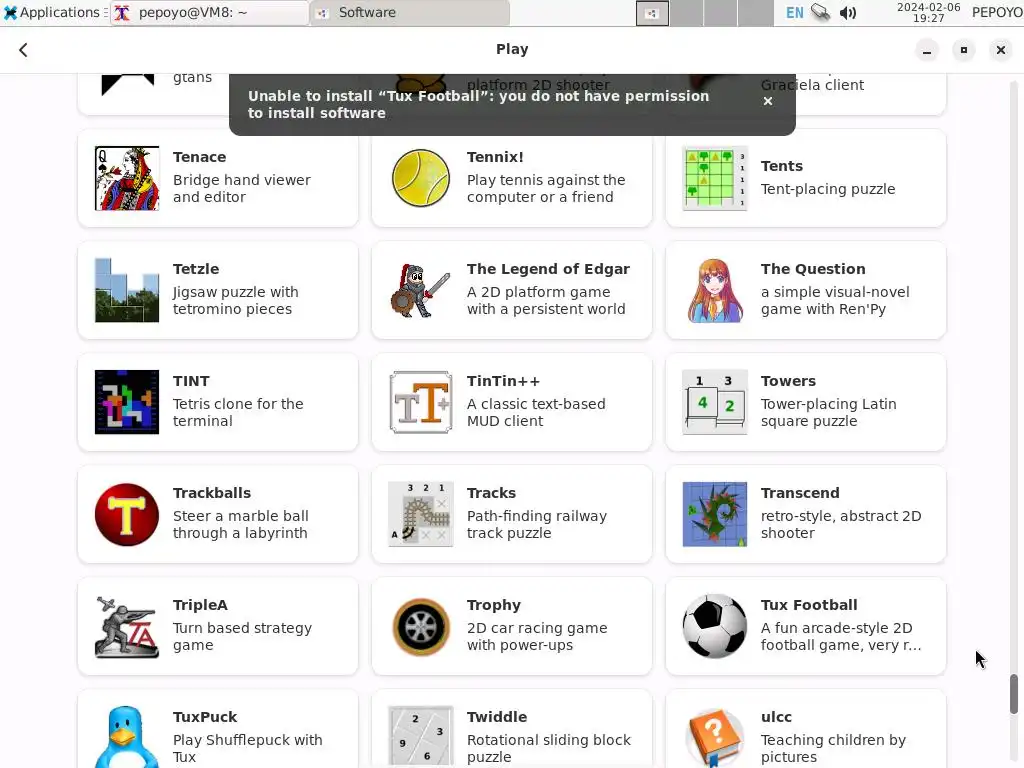Screen dimensions: 1024x768
Task: Open the Tenace title text
Action: point(199,157)
